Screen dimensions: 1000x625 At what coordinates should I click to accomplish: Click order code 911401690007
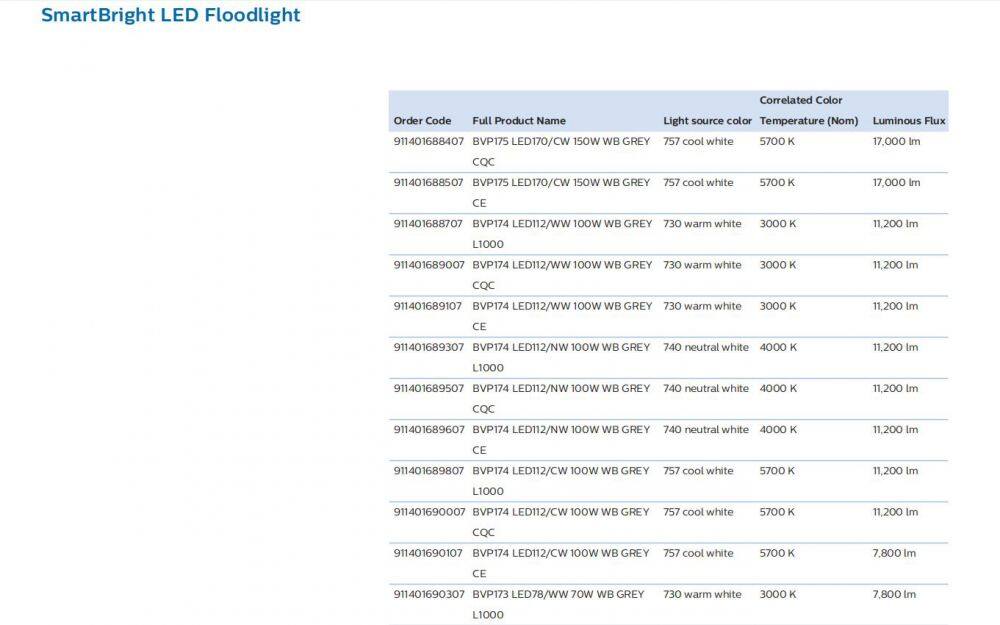(429, 511)
